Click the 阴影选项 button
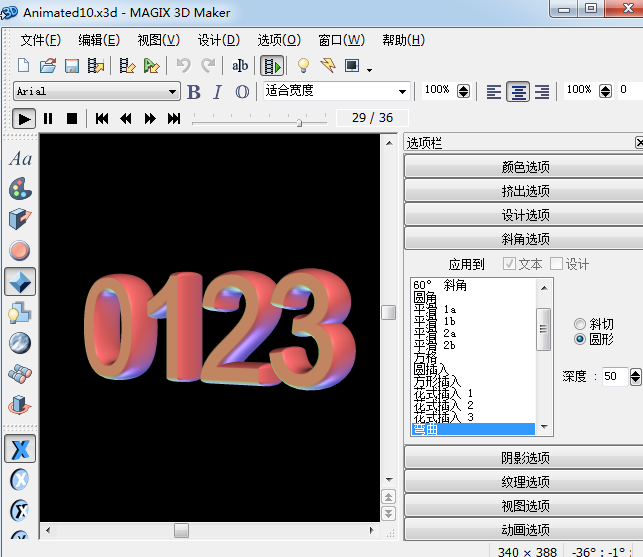Viewport: 643px width, 557px height. pos(524,458)
